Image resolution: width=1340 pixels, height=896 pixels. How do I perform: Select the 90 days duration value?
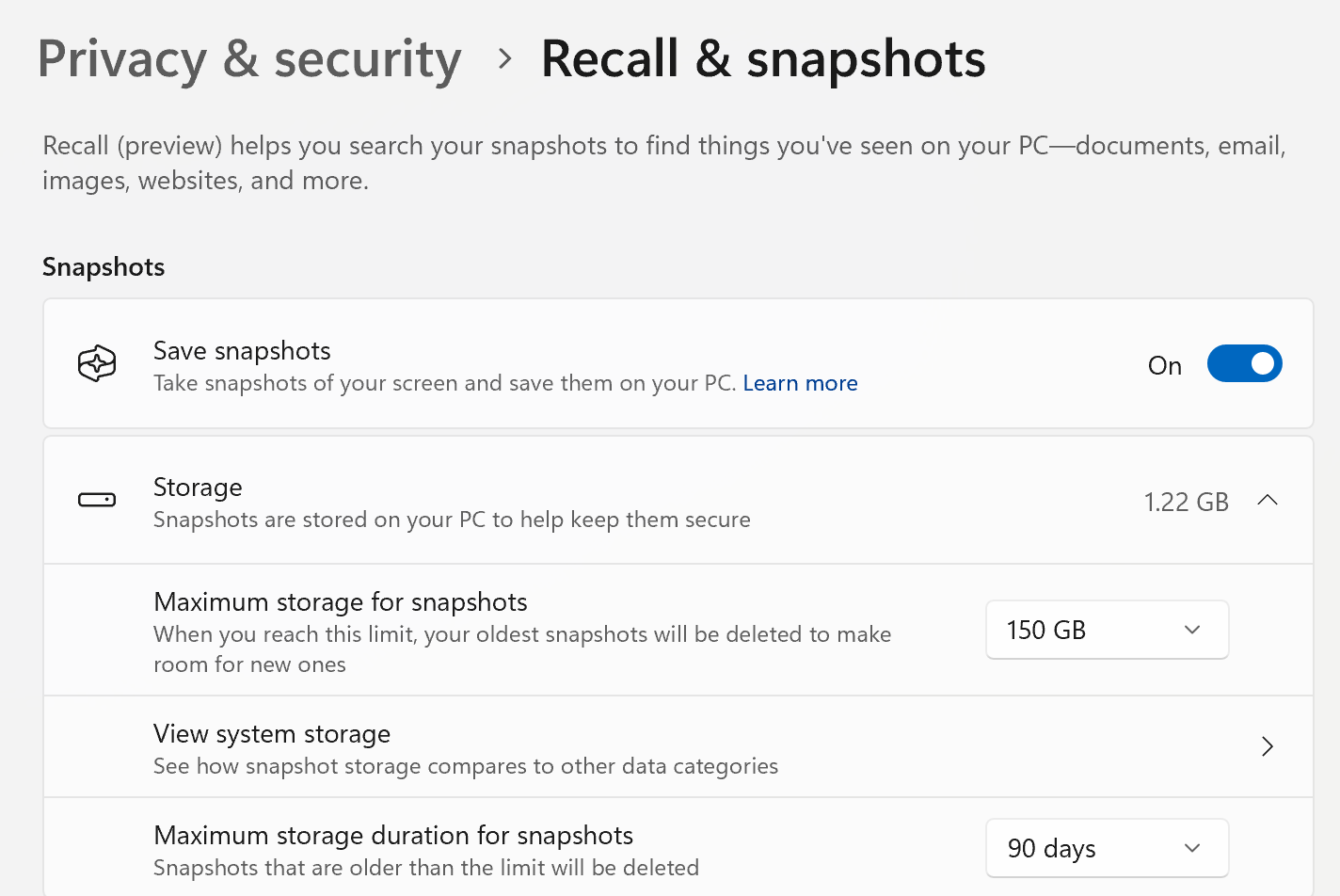click(1049, 848)
